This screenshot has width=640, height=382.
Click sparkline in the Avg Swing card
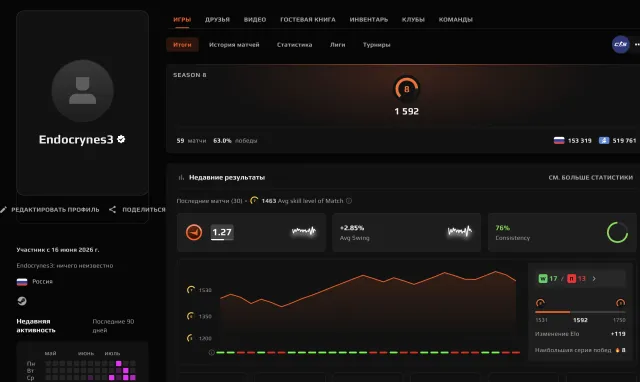tap(459, 231)
